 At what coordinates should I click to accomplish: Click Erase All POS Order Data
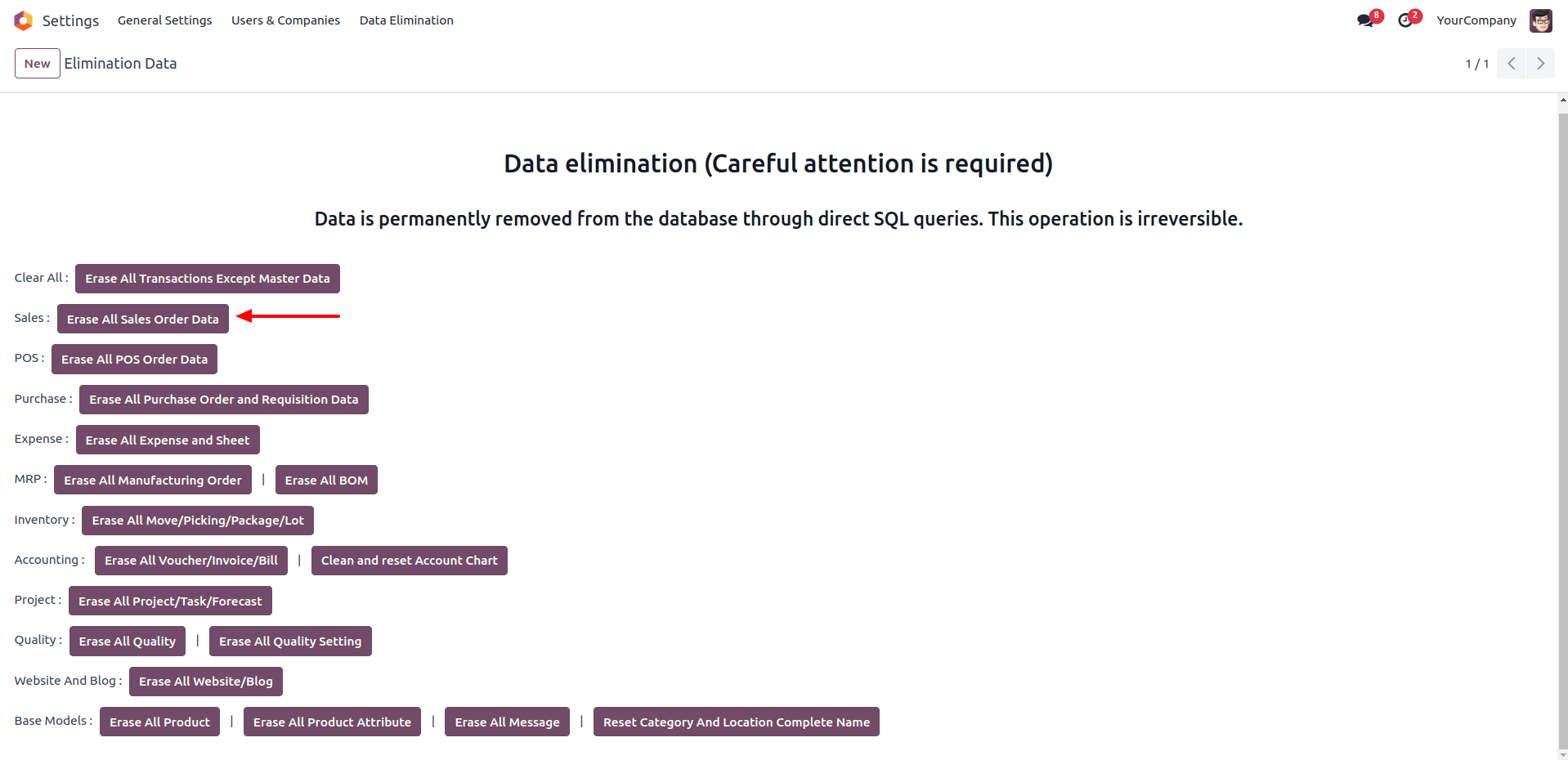click(x=134, y=360)
